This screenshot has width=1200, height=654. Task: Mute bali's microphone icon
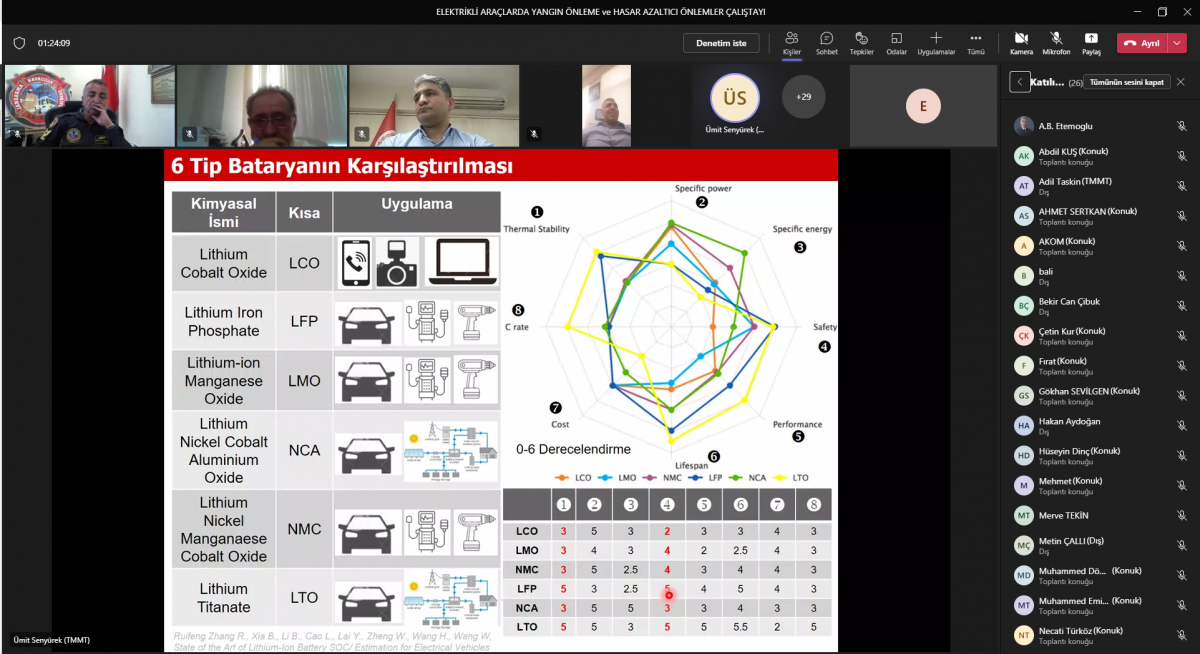pos(1181,276)
